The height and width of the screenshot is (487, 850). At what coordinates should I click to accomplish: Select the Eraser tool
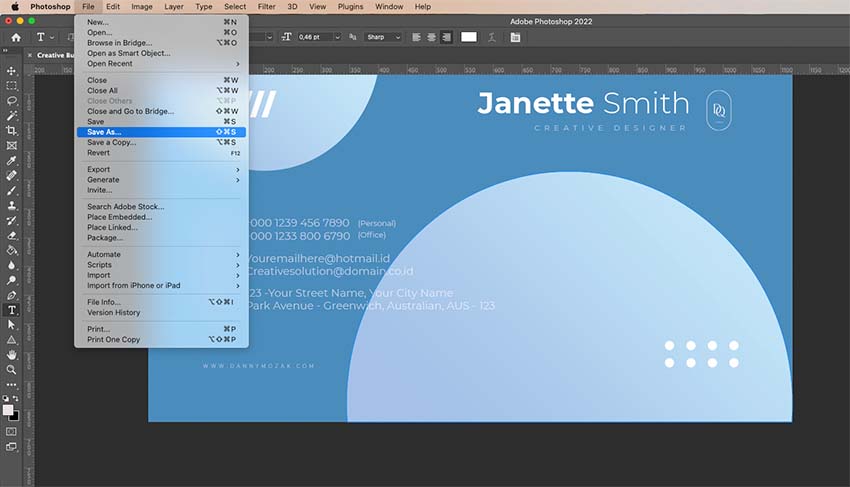(11, 235)
